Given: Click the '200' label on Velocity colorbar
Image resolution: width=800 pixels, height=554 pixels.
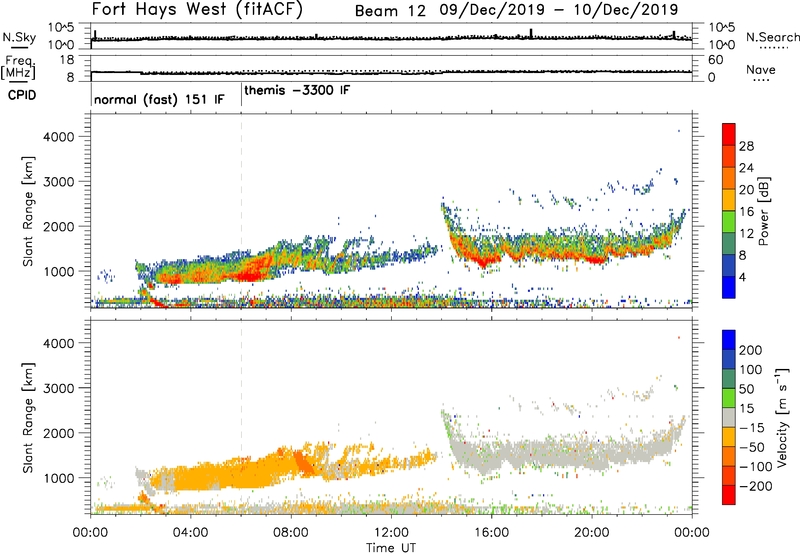Looking at the screenshot, I should [x=750, y=350].
